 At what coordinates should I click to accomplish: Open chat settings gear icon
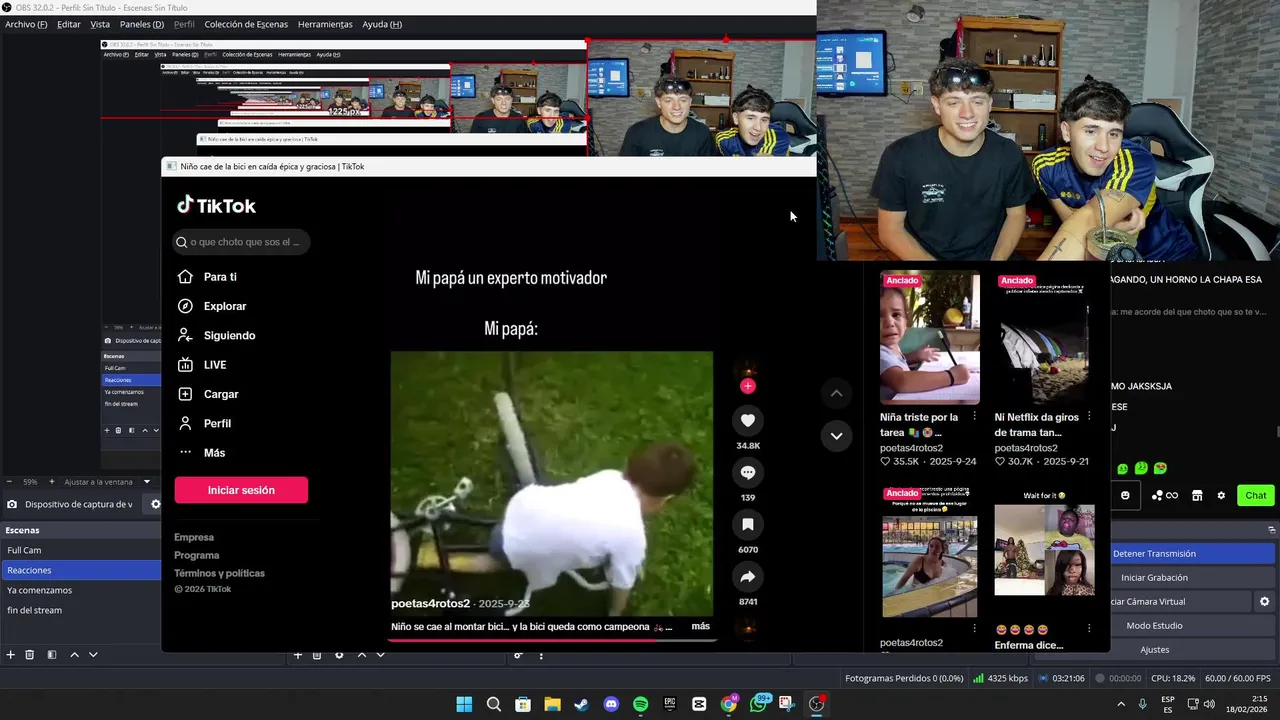[x=1221, y=495]
